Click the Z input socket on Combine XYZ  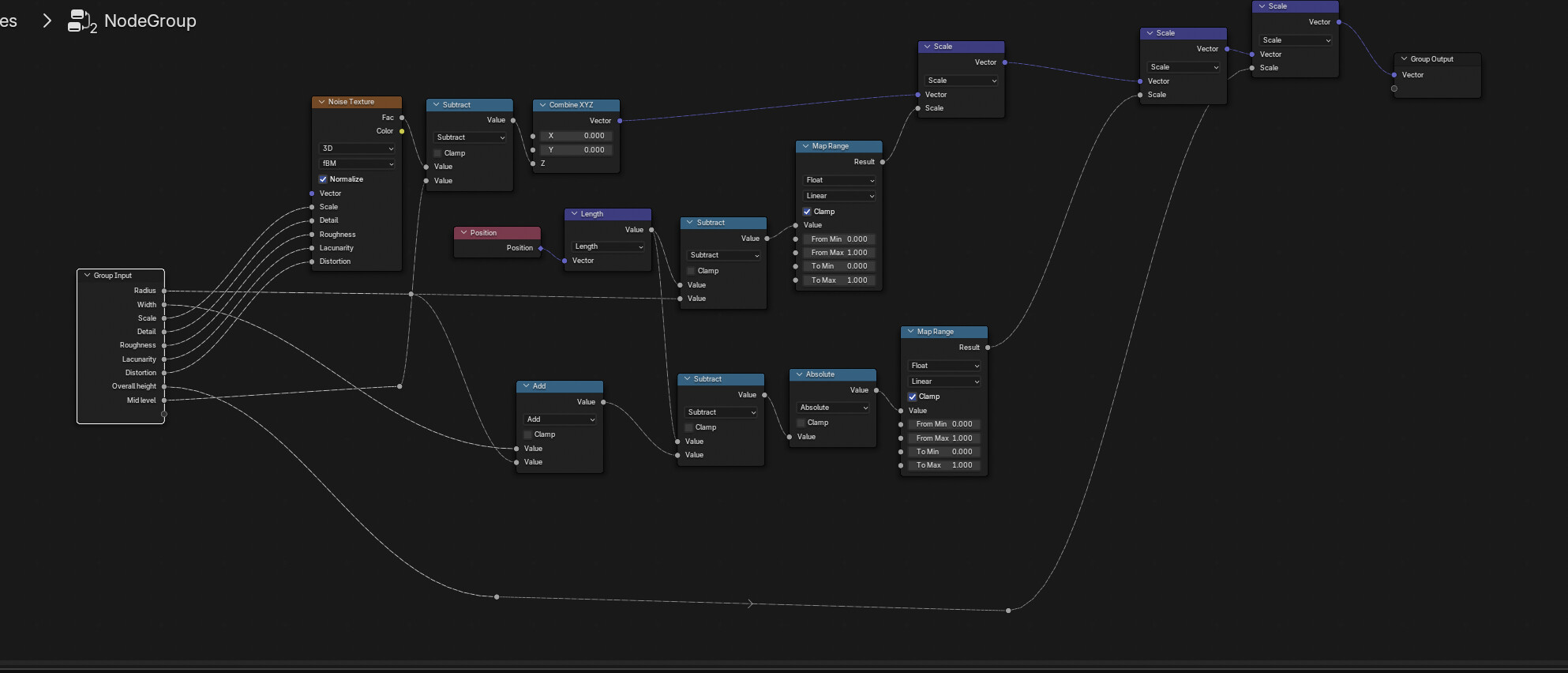[x=533, y=164]
